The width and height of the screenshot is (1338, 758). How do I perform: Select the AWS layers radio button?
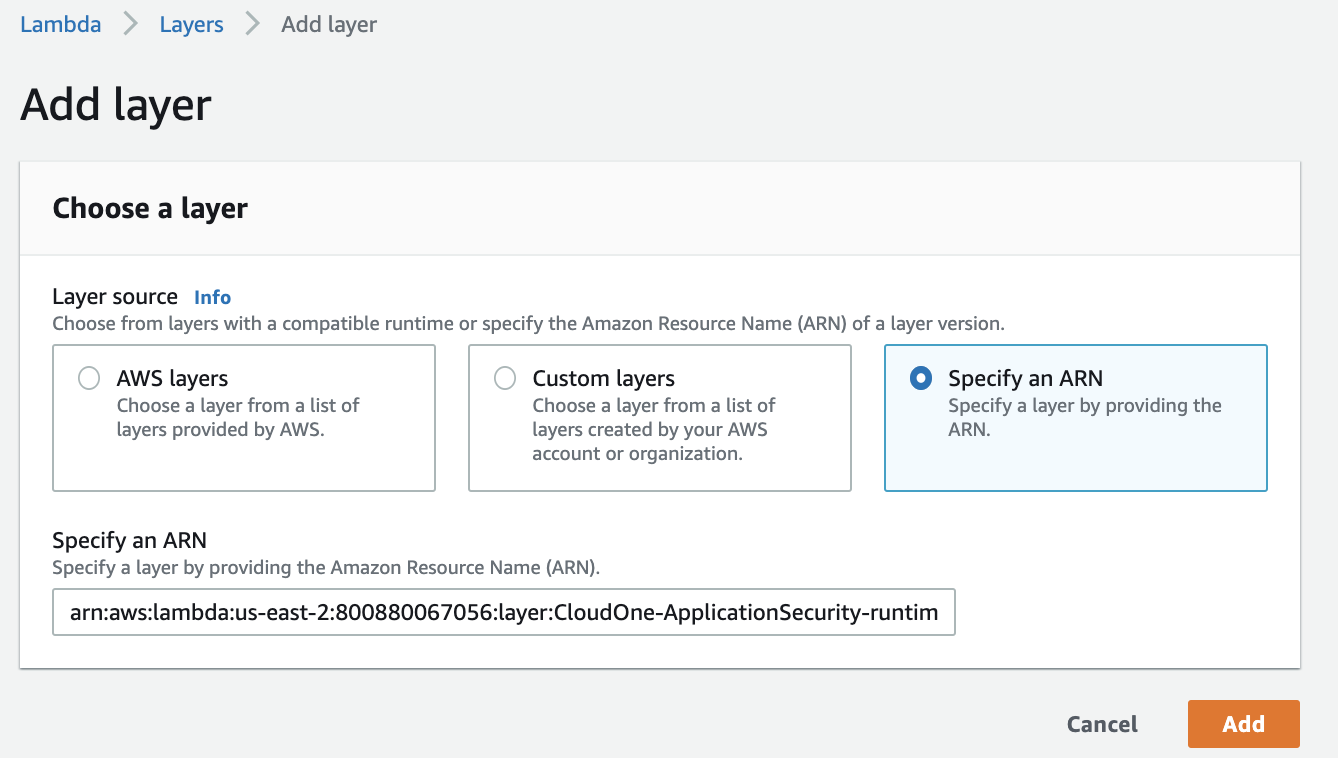click(x=89, y=378)
